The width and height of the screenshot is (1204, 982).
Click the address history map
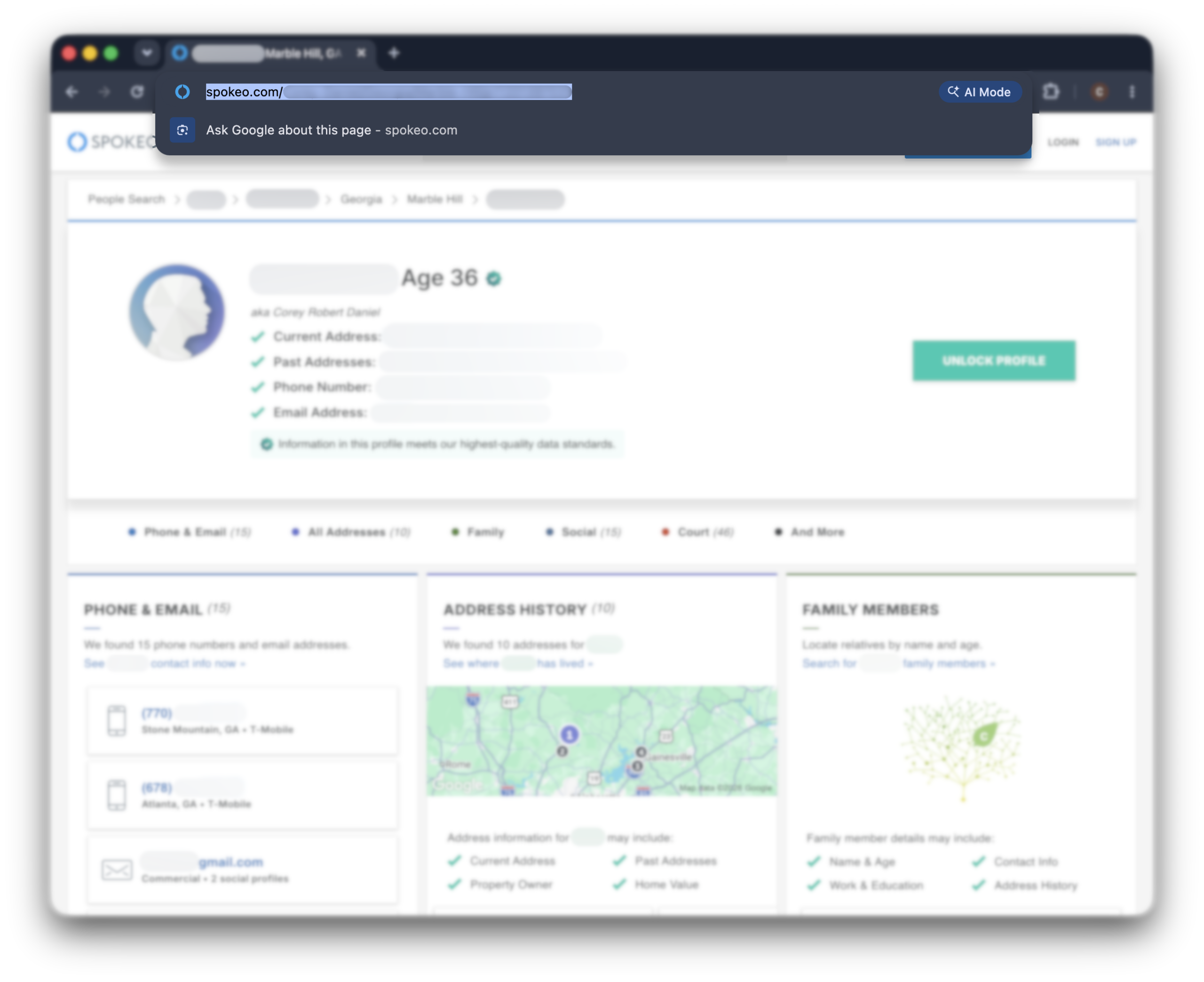(602, 741)
